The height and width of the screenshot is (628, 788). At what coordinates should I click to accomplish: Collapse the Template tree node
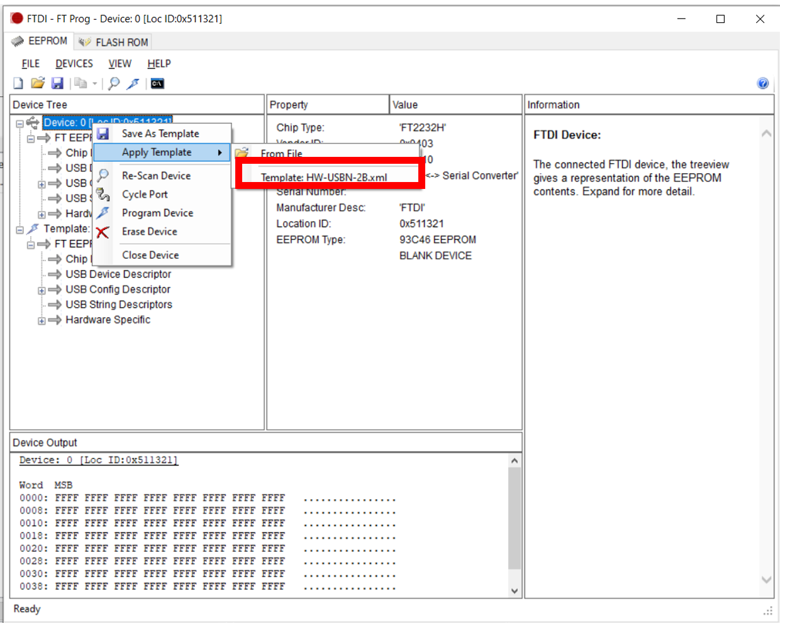point(20,230)
